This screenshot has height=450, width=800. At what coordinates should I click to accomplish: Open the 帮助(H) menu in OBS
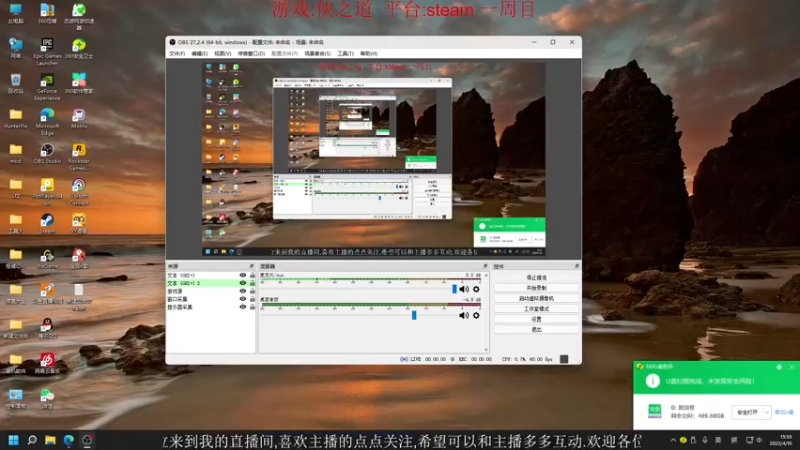369,54
